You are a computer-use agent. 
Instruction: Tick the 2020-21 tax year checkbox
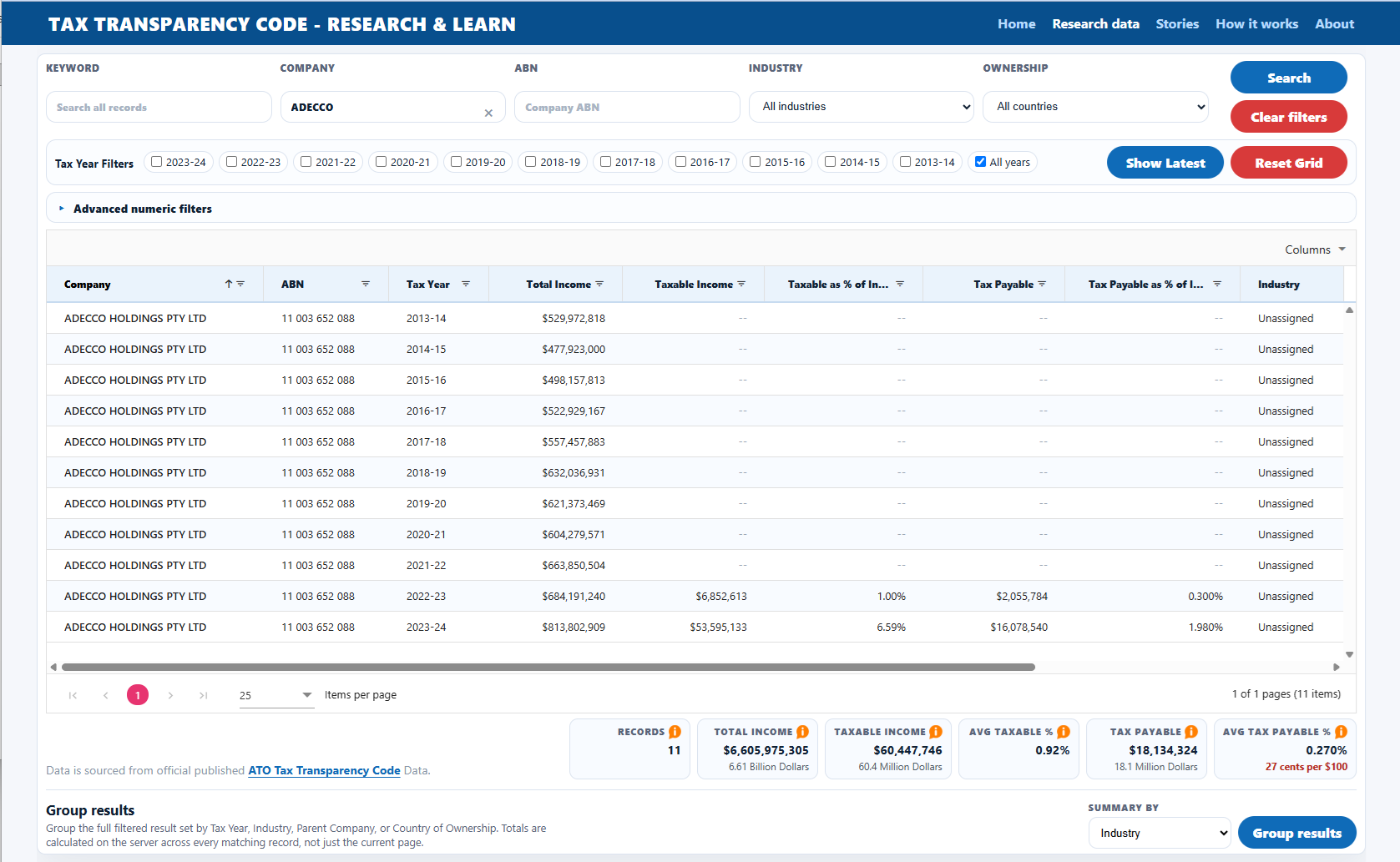point(381,162)
